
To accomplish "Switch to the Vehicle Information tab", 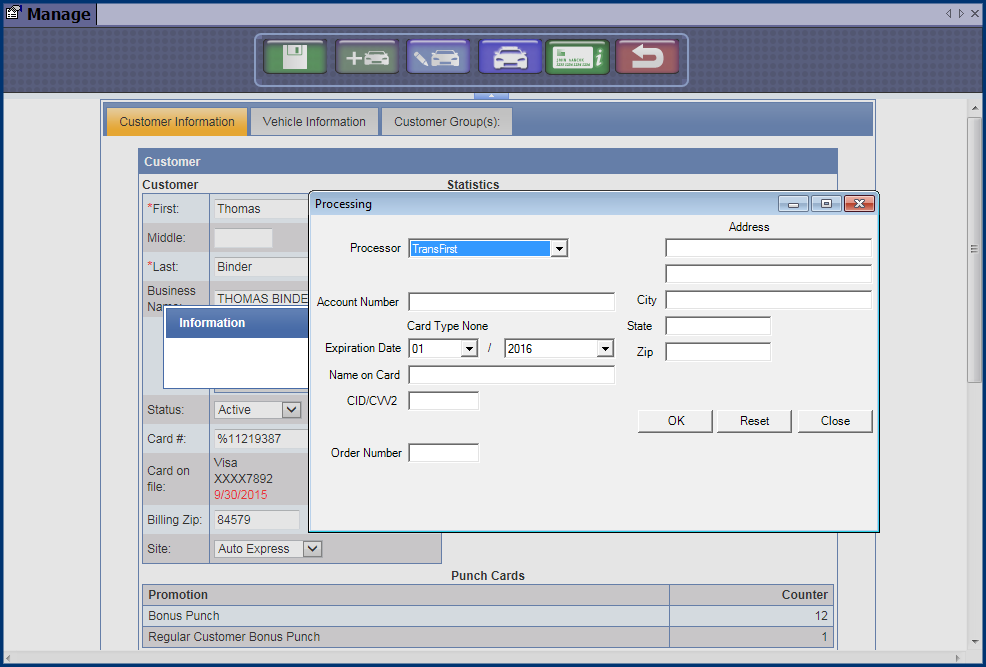I will click(x=314, y=122).
